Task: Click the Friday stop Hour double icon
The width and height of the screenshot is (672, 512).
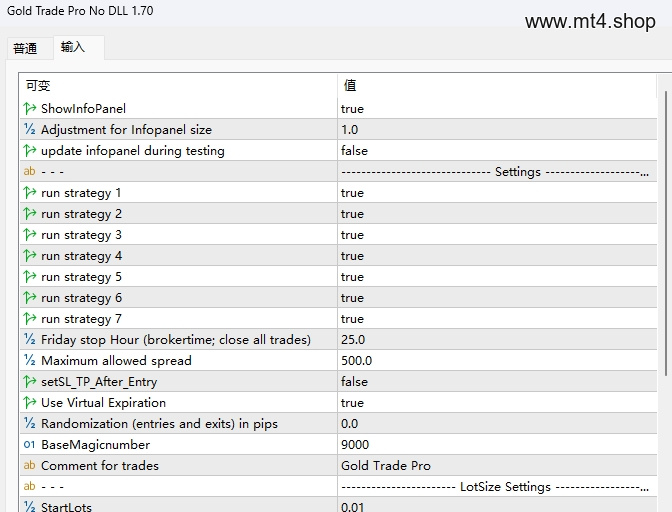Action: point(30,339)
